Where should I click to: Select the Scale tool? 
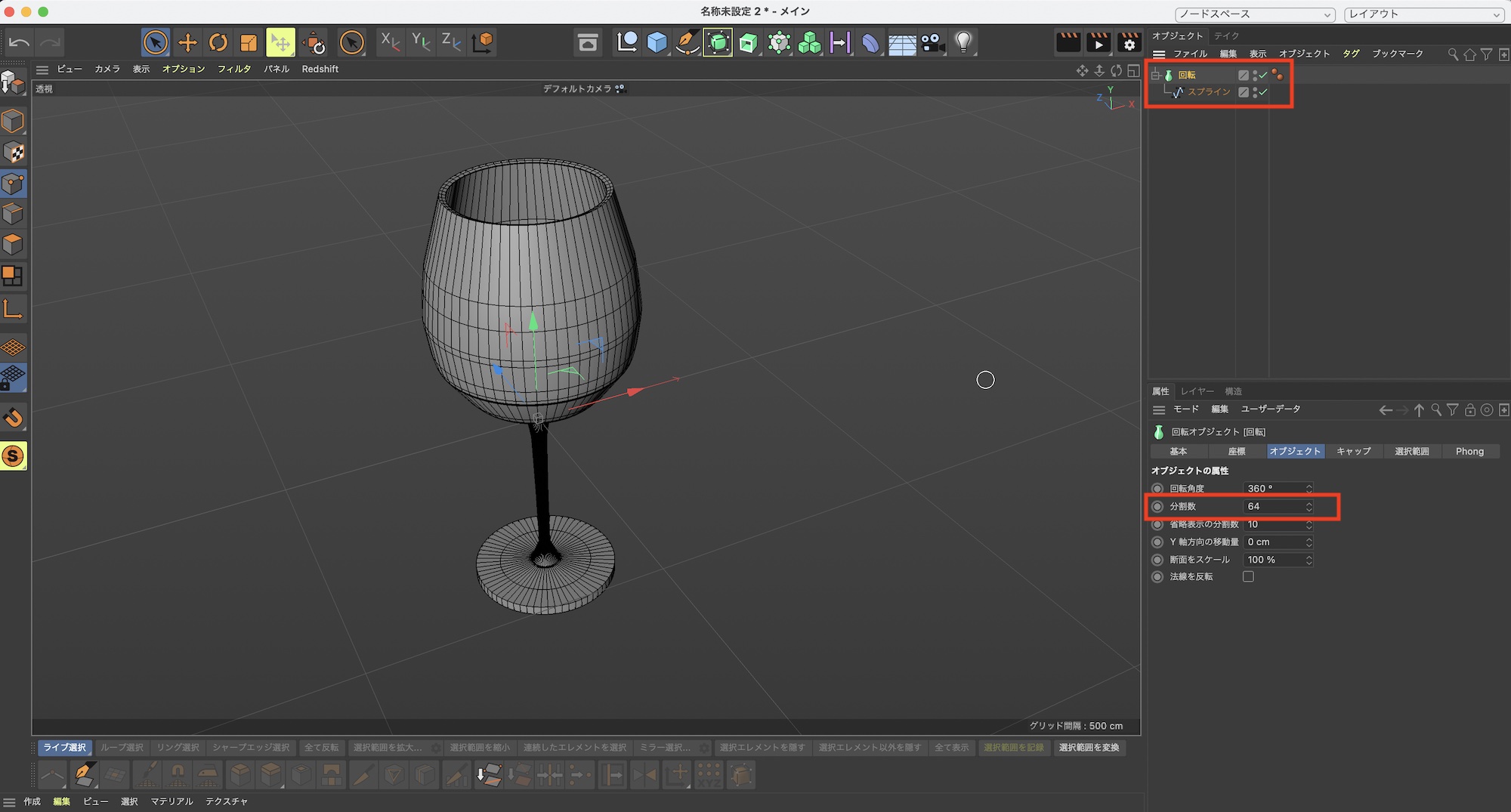249,42
